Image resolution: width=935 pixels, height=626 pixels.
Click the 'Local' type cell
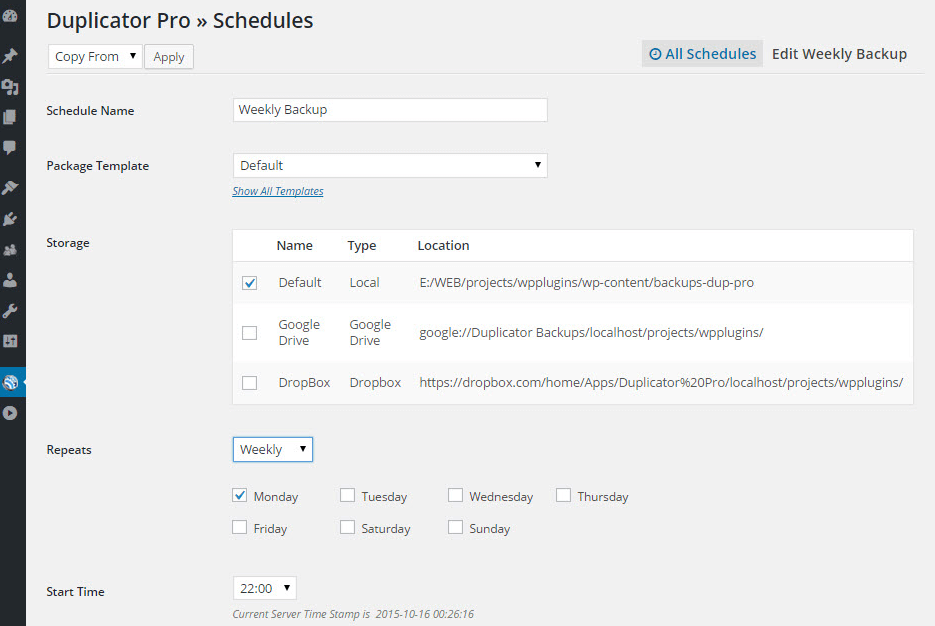point(364,283)
